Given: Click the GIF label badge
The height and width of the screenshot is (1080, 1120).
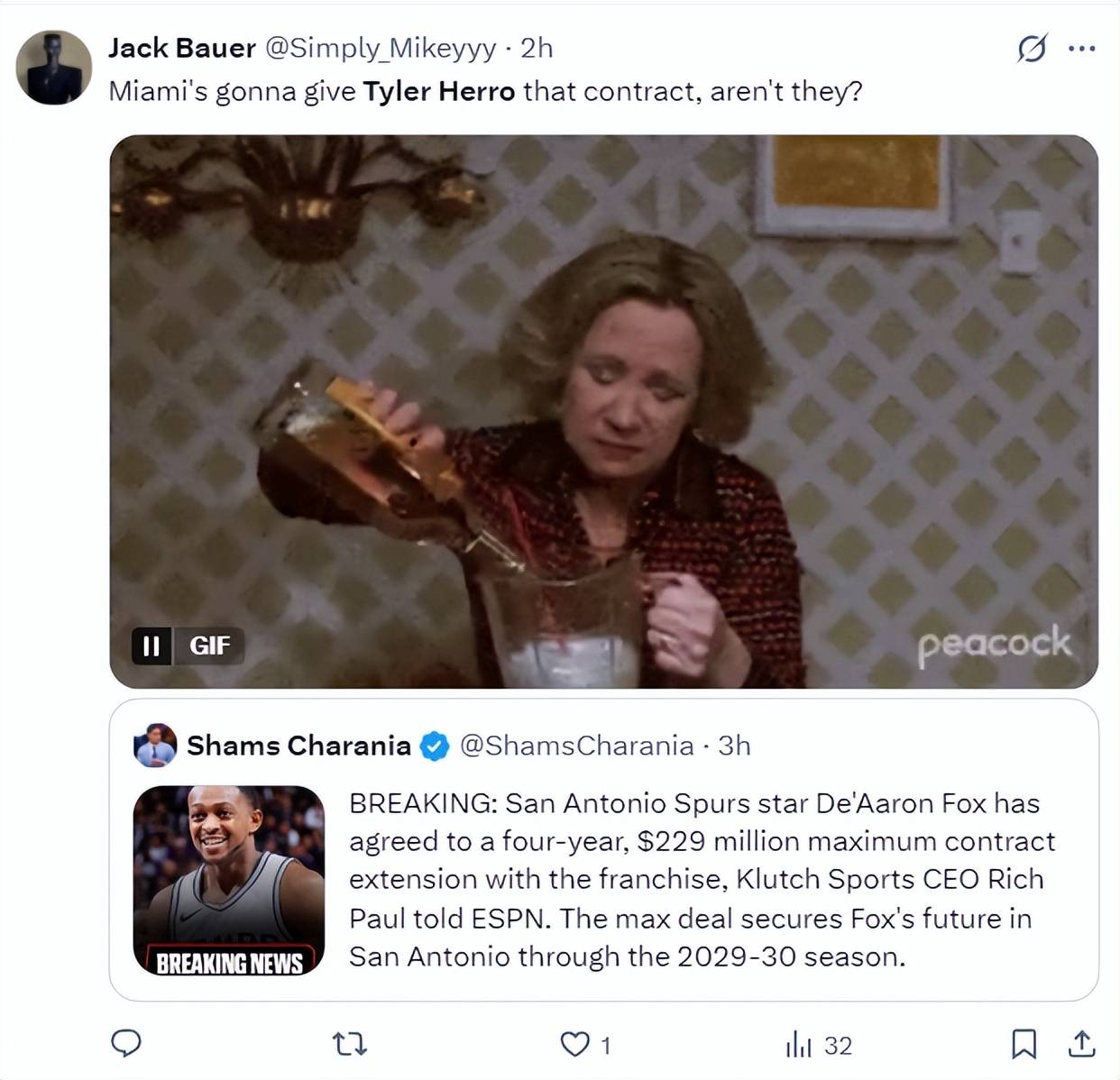Looking at the screenshot, I should point(209,645).
